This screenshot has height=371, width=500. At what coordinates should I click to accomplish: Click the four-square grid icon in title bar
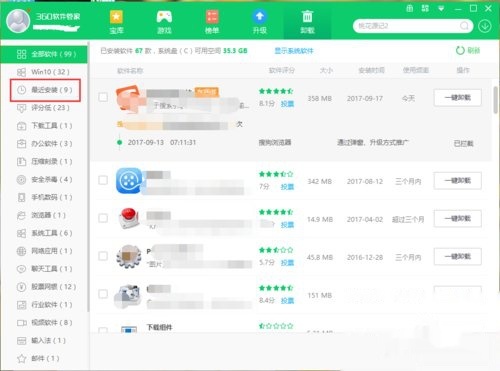[425, 8]
